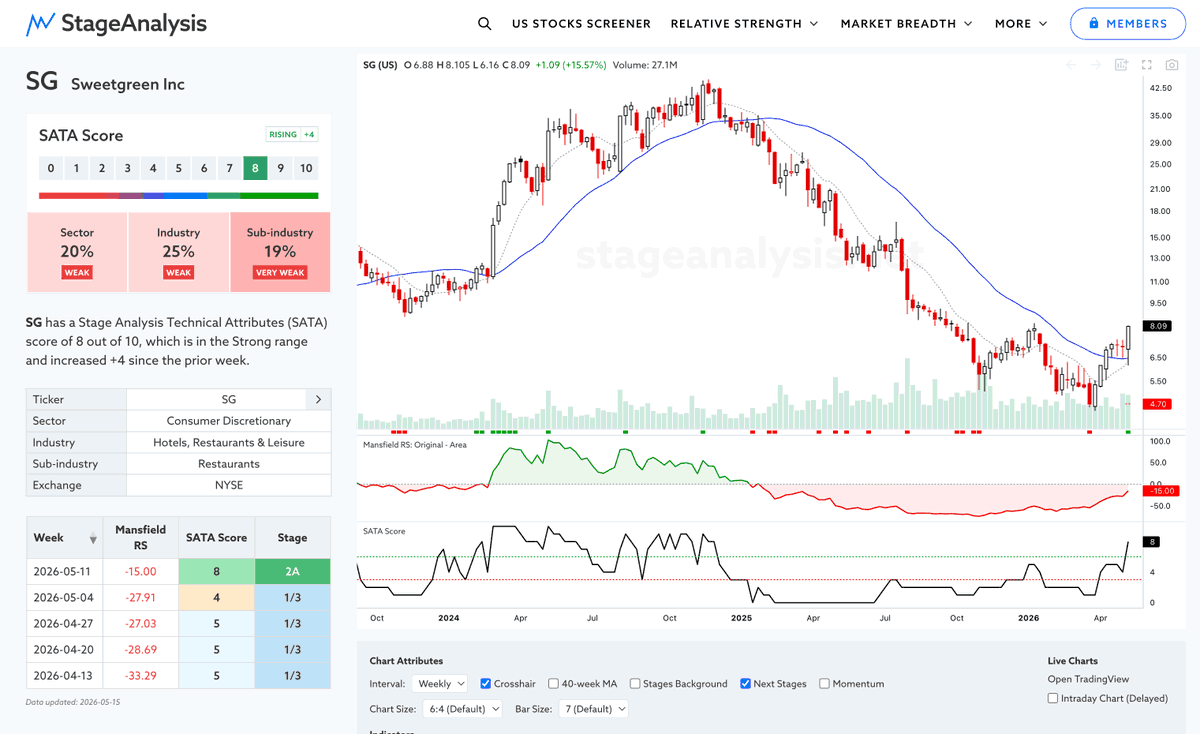Click the chart undo back-arrow icon
Image resolution: width=1200 pixels, height=734 pixels.
pos(1071,65)
